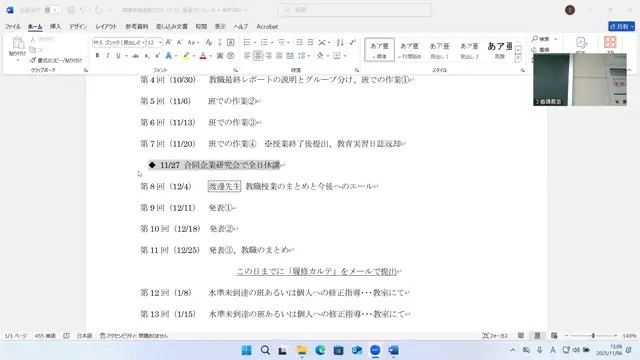Increase font size with grow font icon
Image resolution: width=640 pixels, height=360 pixels.
pos(169,42)
